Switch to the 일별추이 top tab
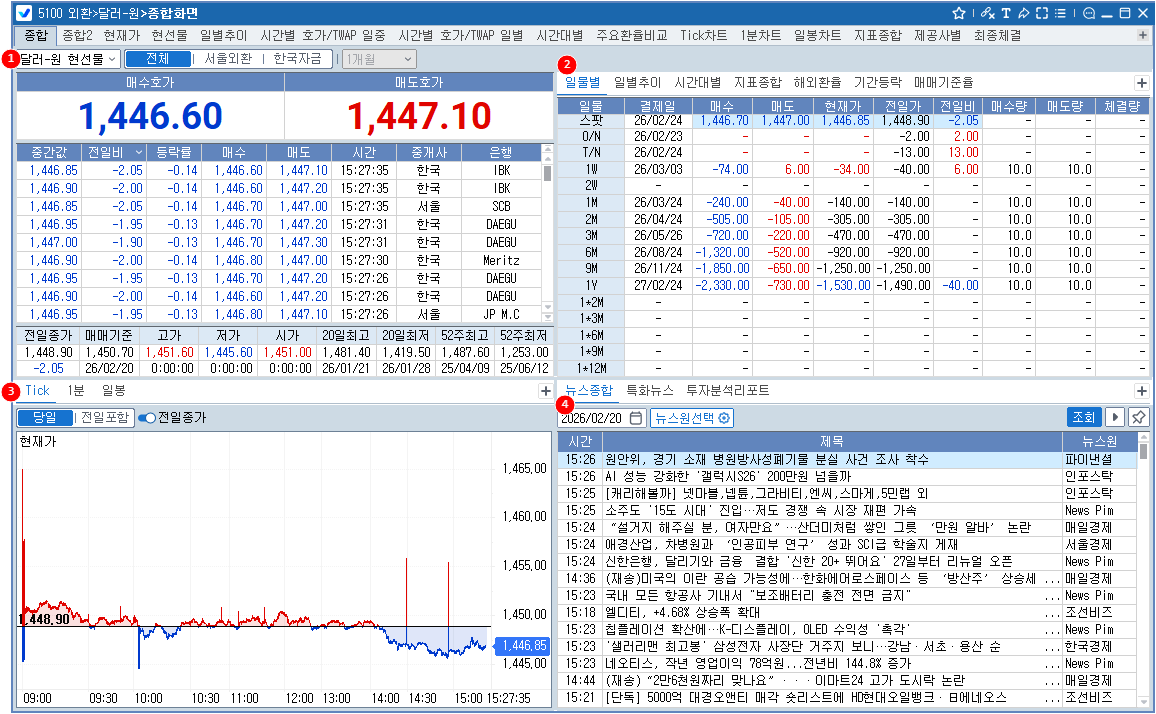 (223, 34)
